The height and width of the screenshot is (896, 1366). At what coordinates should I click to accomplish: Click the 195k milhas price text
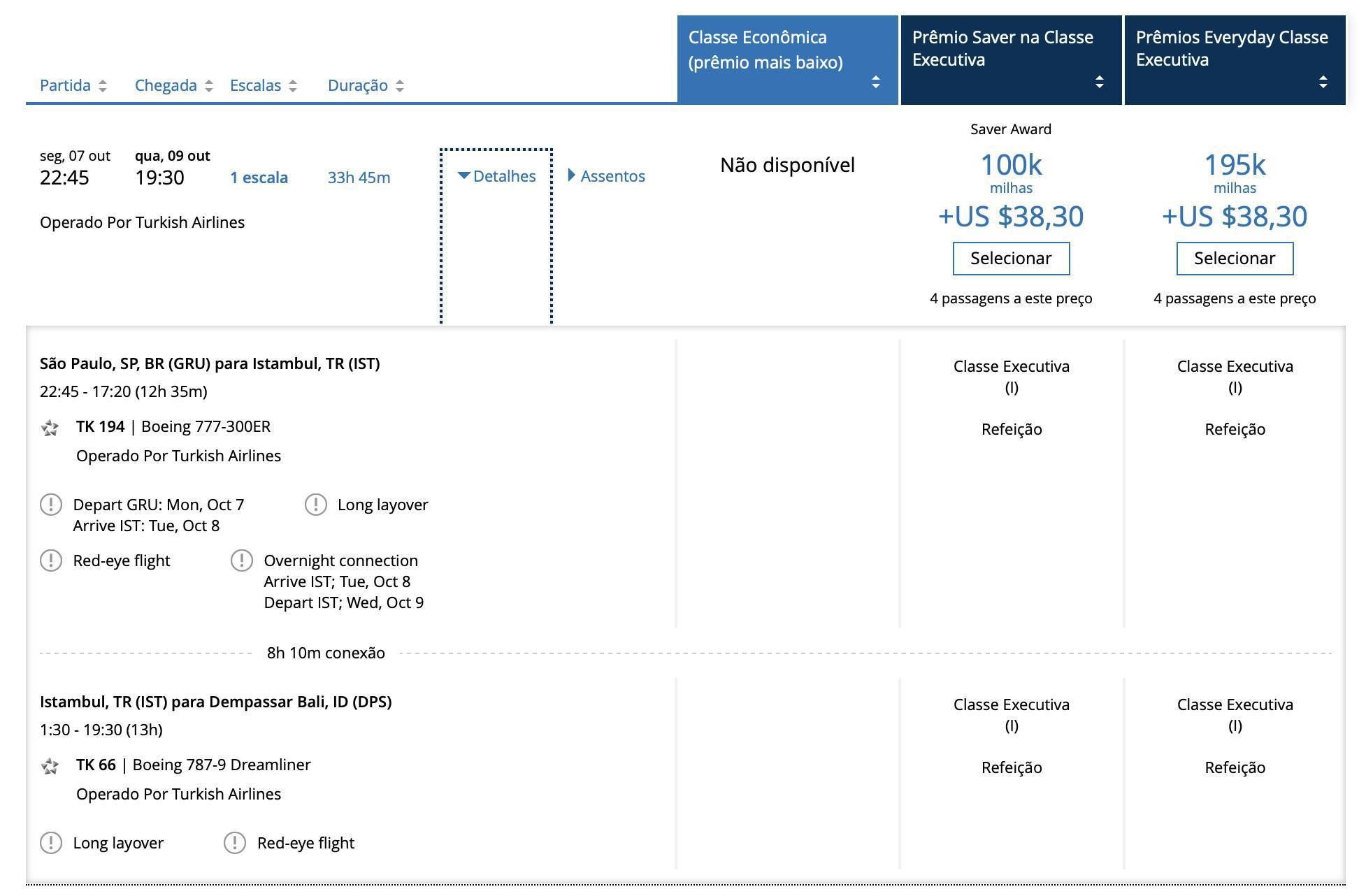coord(1235,173)
